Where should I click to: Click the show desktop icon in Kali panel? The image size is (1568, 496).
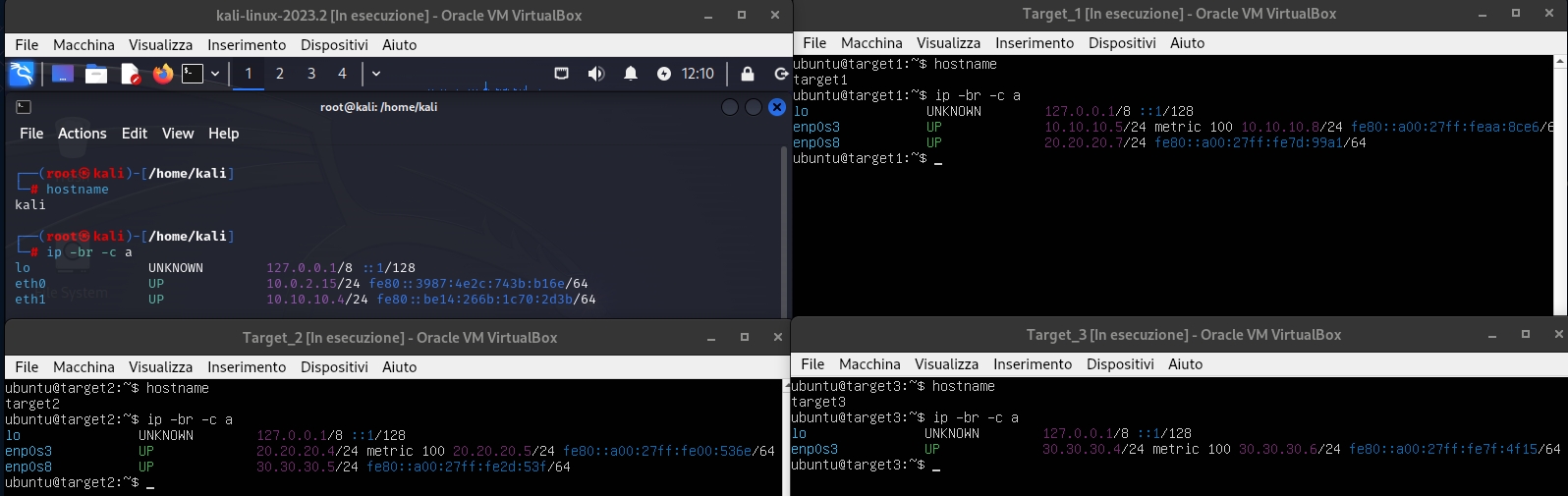click(63, 74)
